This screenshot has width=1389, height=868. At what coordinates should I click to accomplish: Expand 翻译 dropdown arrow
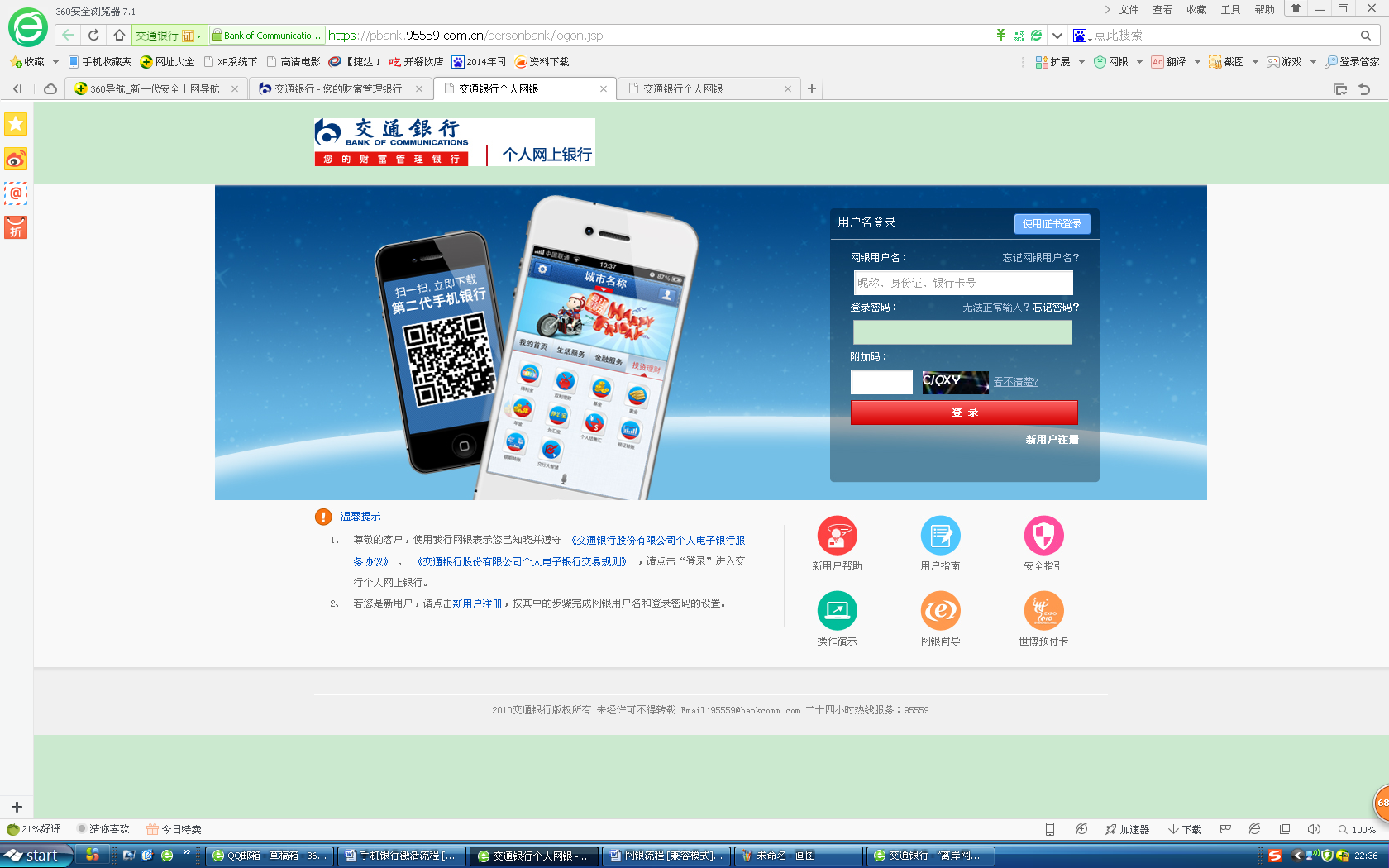coord(1197,62)
